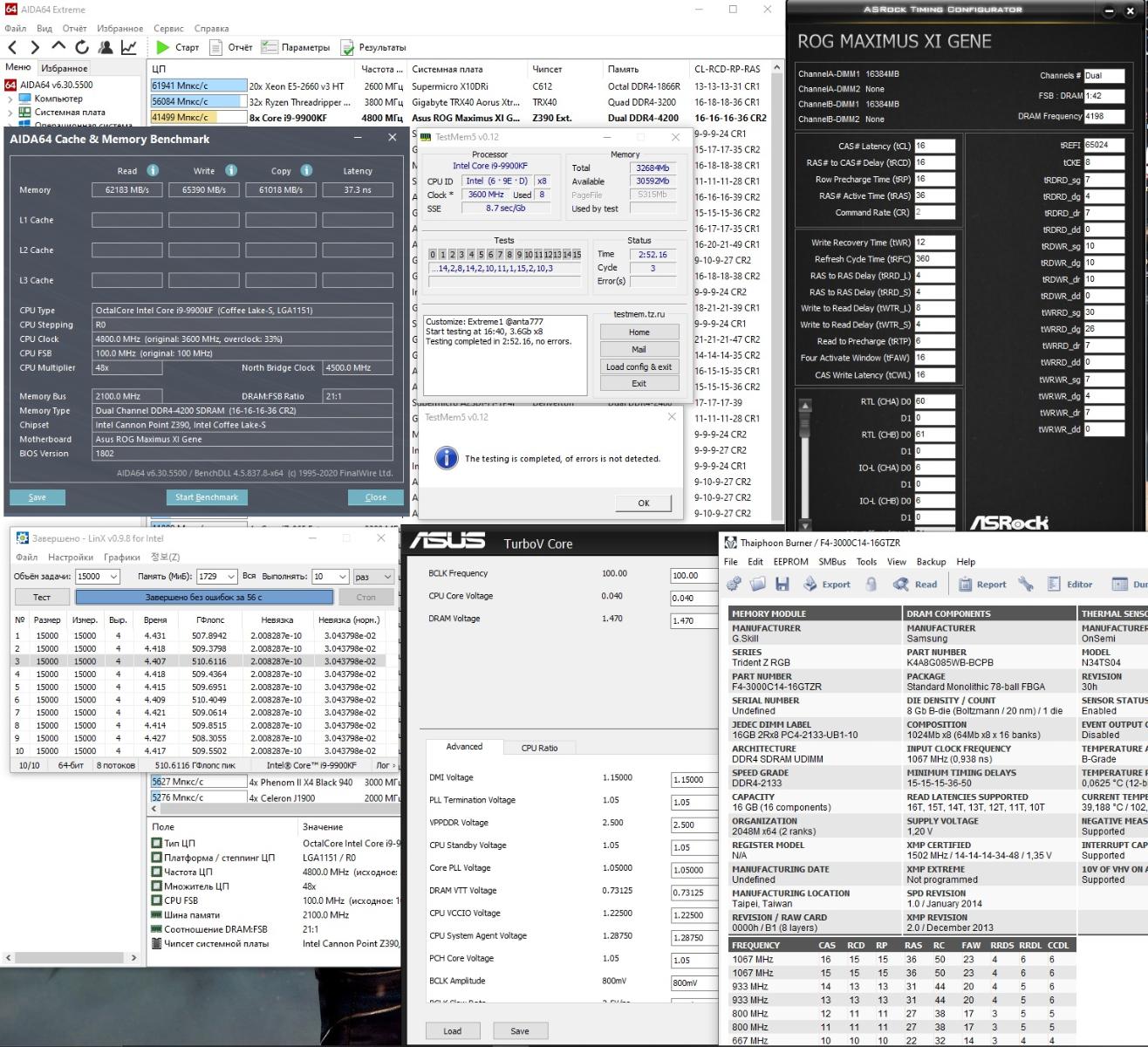This screenshot has height=1047, width=1148.
Task: Open the Editor icon in Thaiphoon Burner
Action: point(1054,585)
